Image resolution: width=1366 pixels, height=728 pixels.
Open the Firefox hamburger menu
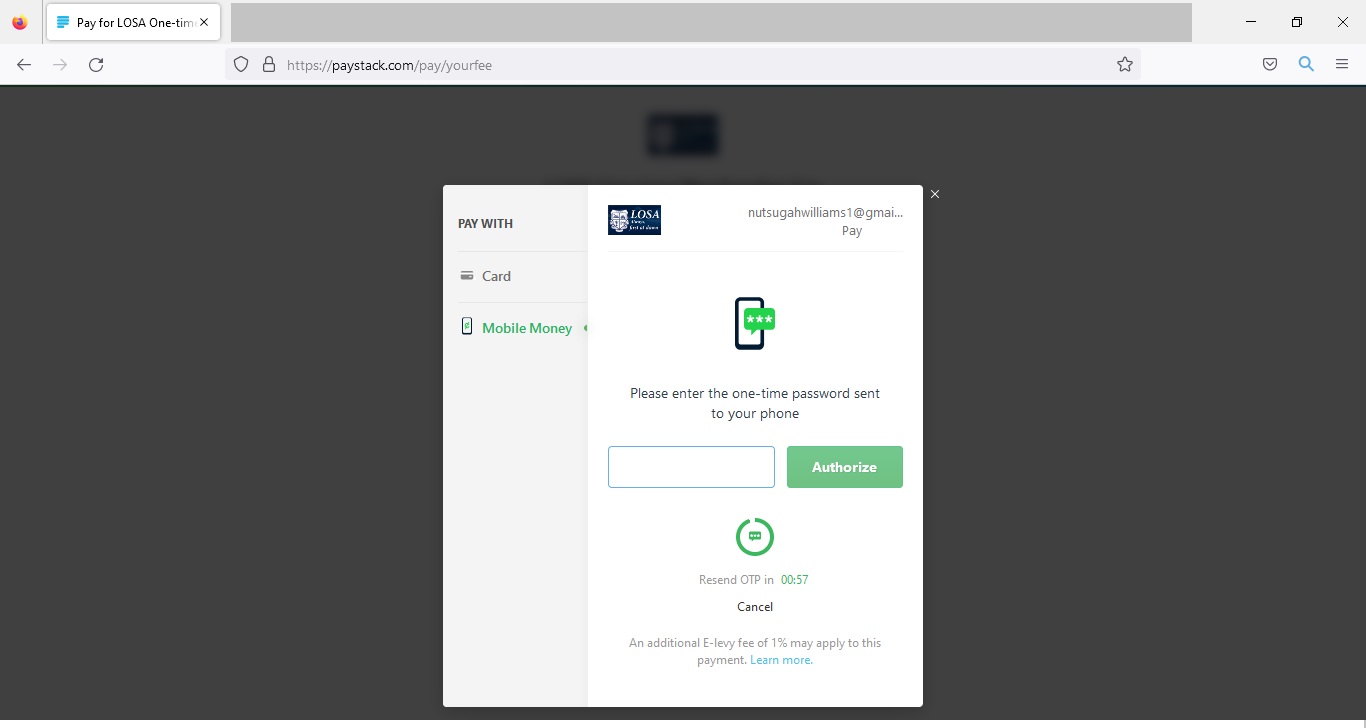[1342, 65]
